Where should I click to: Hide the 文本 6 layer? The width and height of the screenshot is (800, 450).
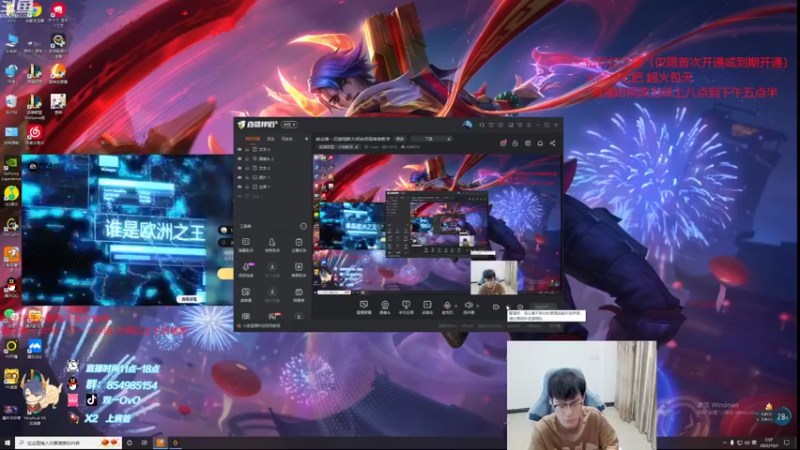(x=240, y=149)
